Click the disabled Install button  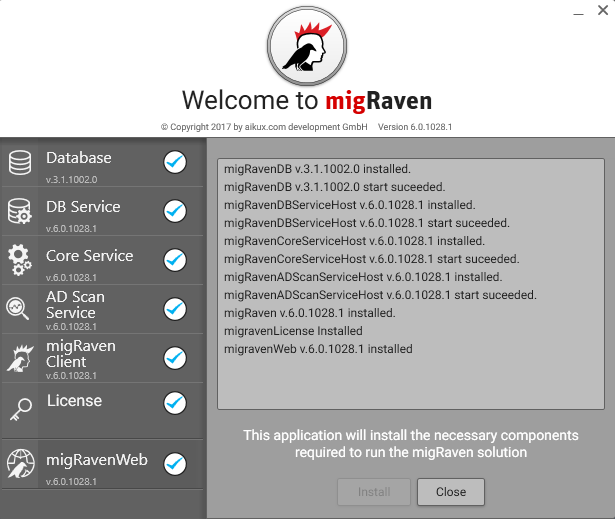point(374,492)
